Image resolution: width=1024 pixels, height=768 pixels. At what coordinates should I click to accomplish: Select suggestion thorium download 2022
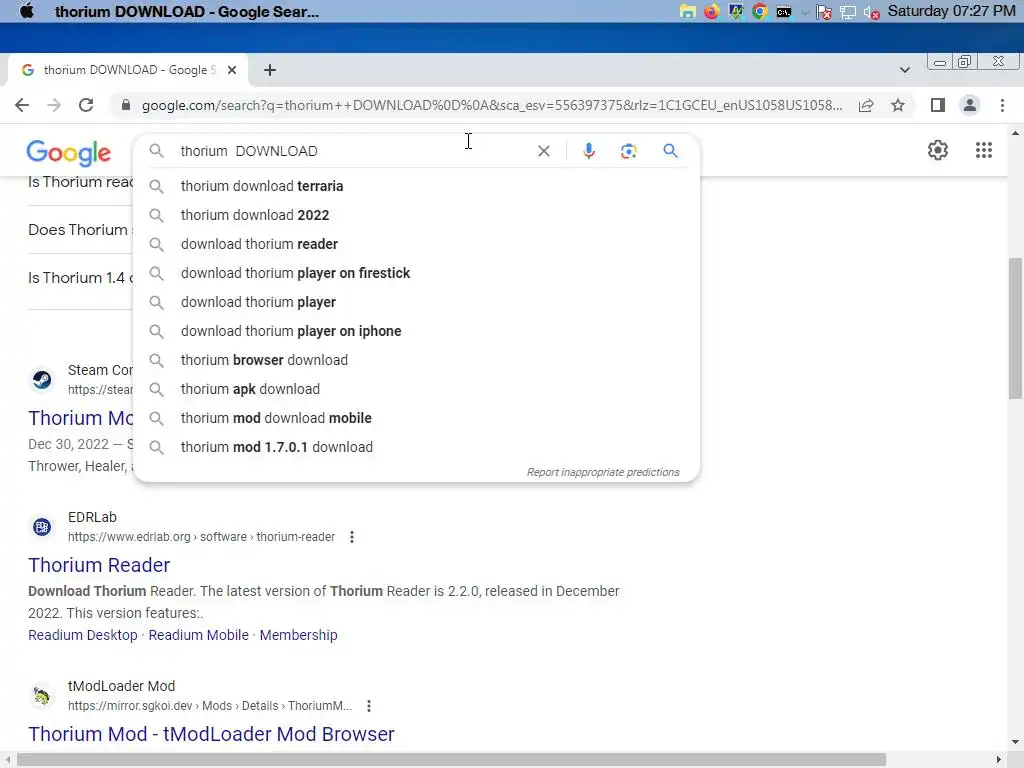coord(416,215)
